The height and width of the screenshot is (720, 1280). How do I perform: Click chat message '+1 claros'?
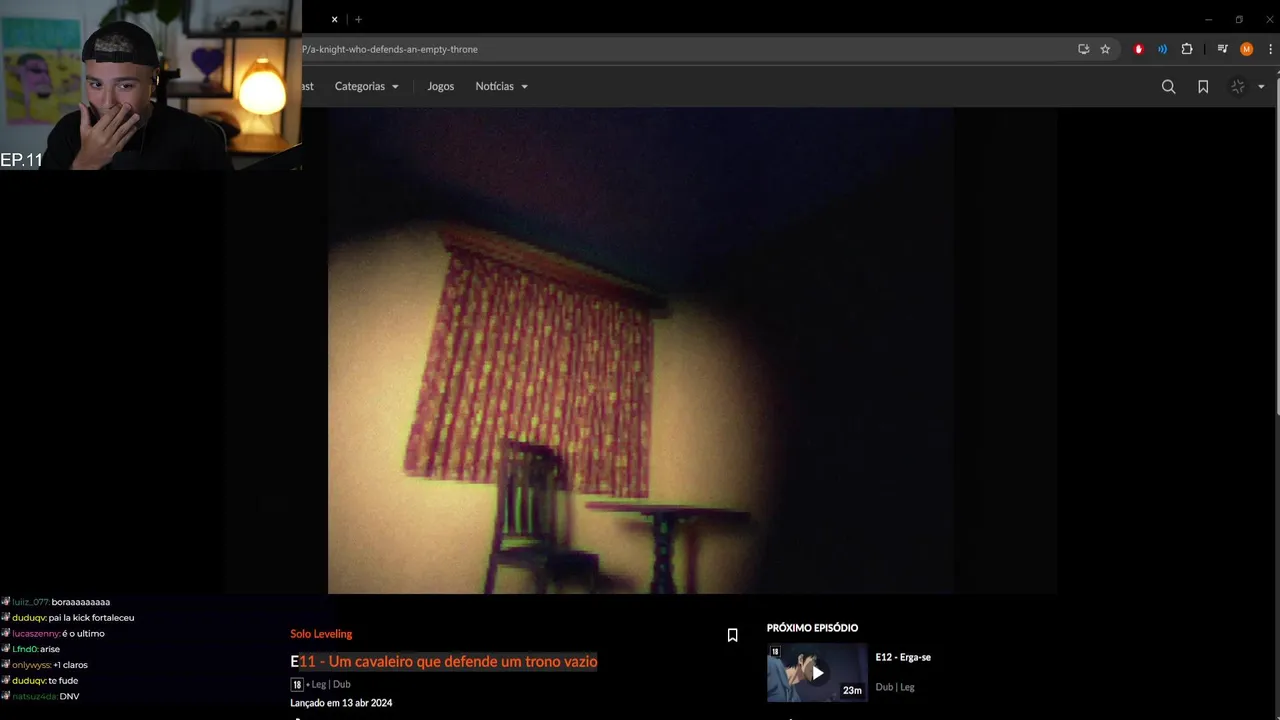pyautogui.click(x=70, y=665)
